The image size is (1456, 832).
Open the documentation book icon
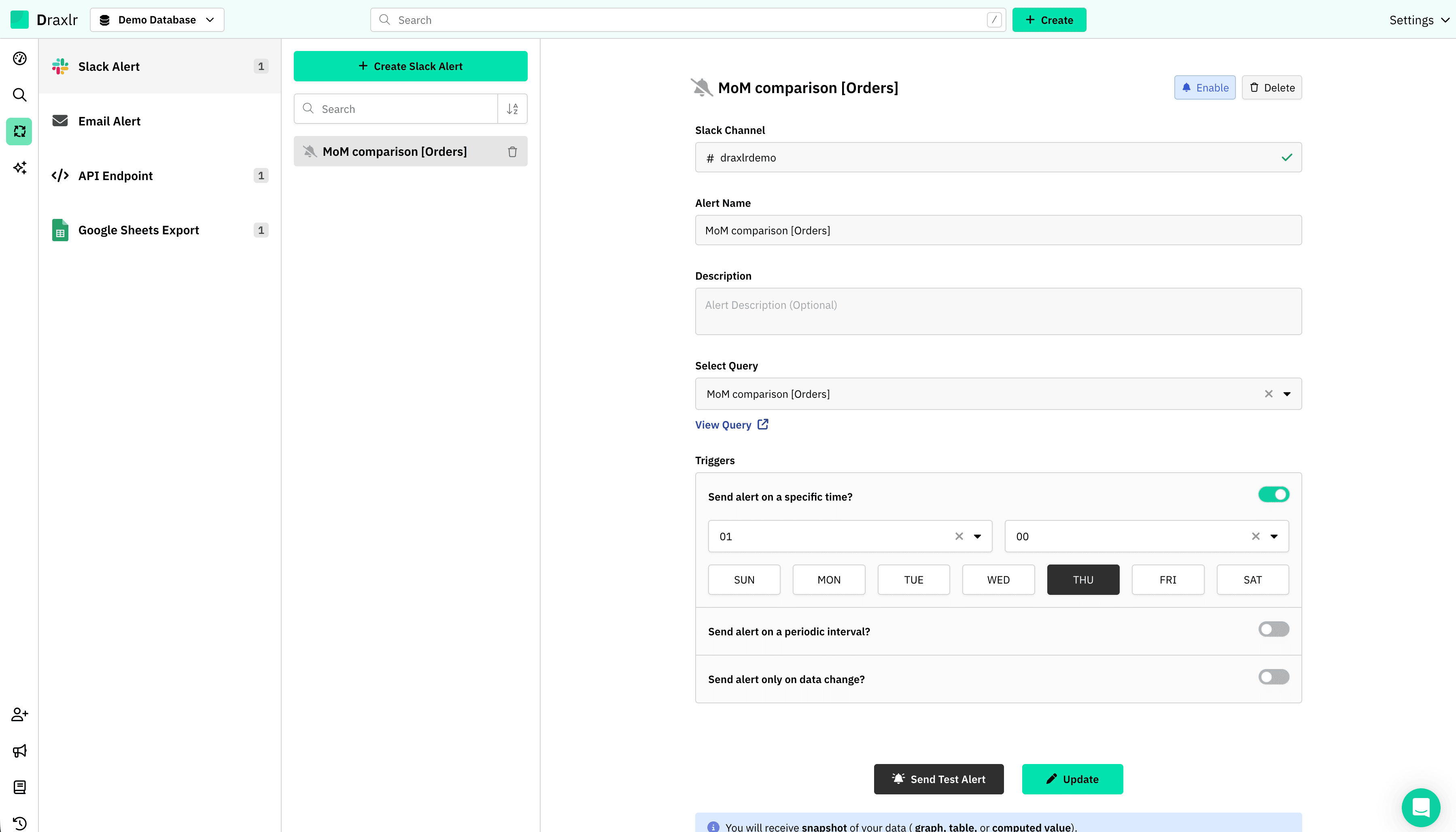19,787
